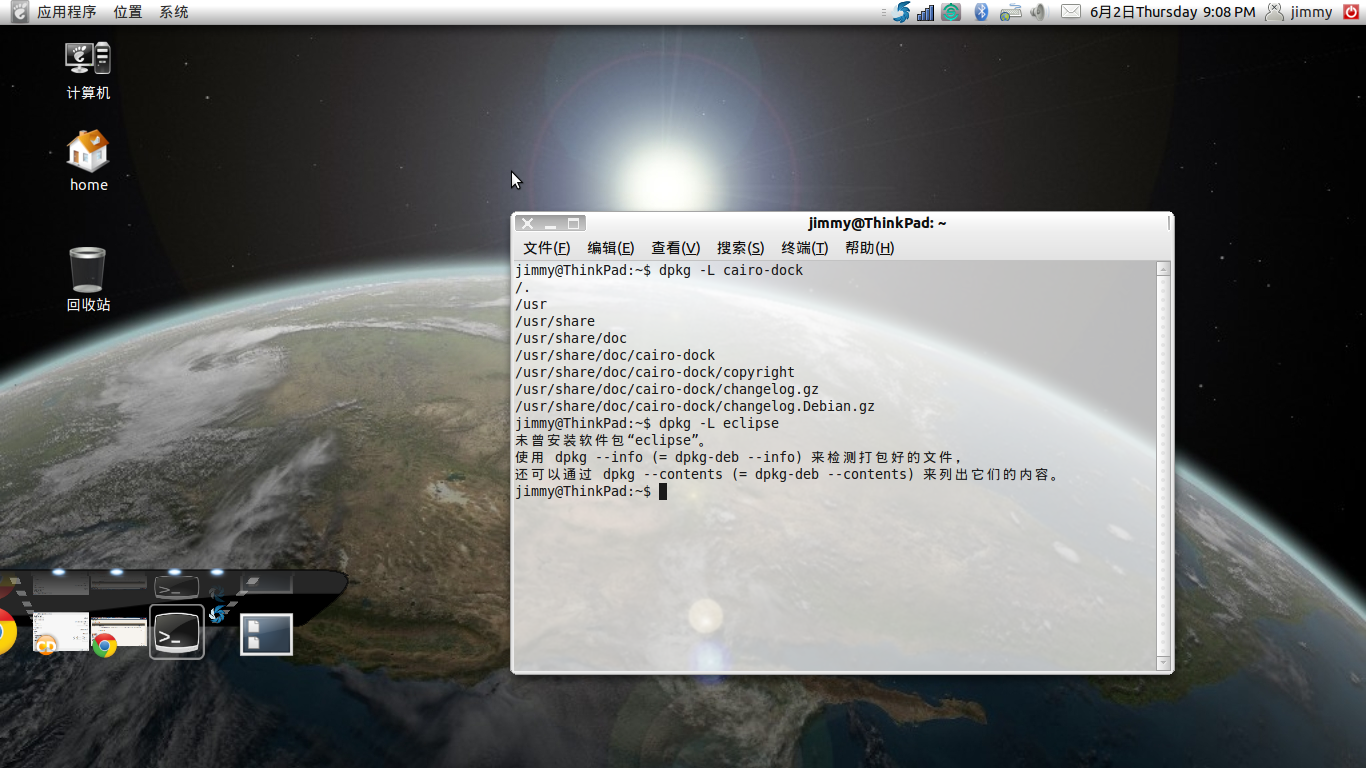
Task: Open the 应用程序 (Applications) menu
Action: [66, 12]
